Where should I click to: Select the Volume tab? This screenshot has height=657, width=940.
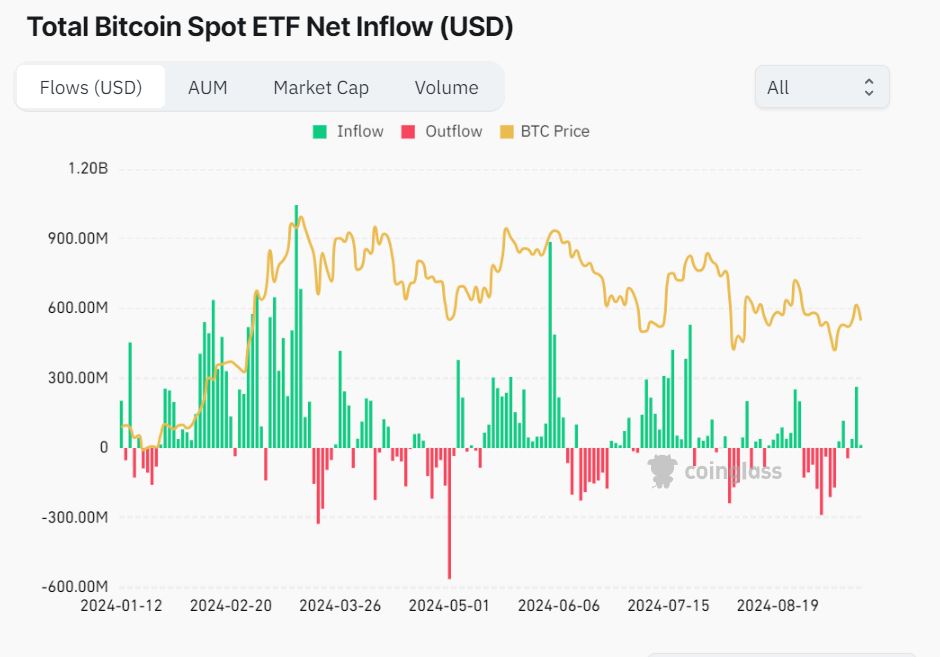tap(446, 88)
